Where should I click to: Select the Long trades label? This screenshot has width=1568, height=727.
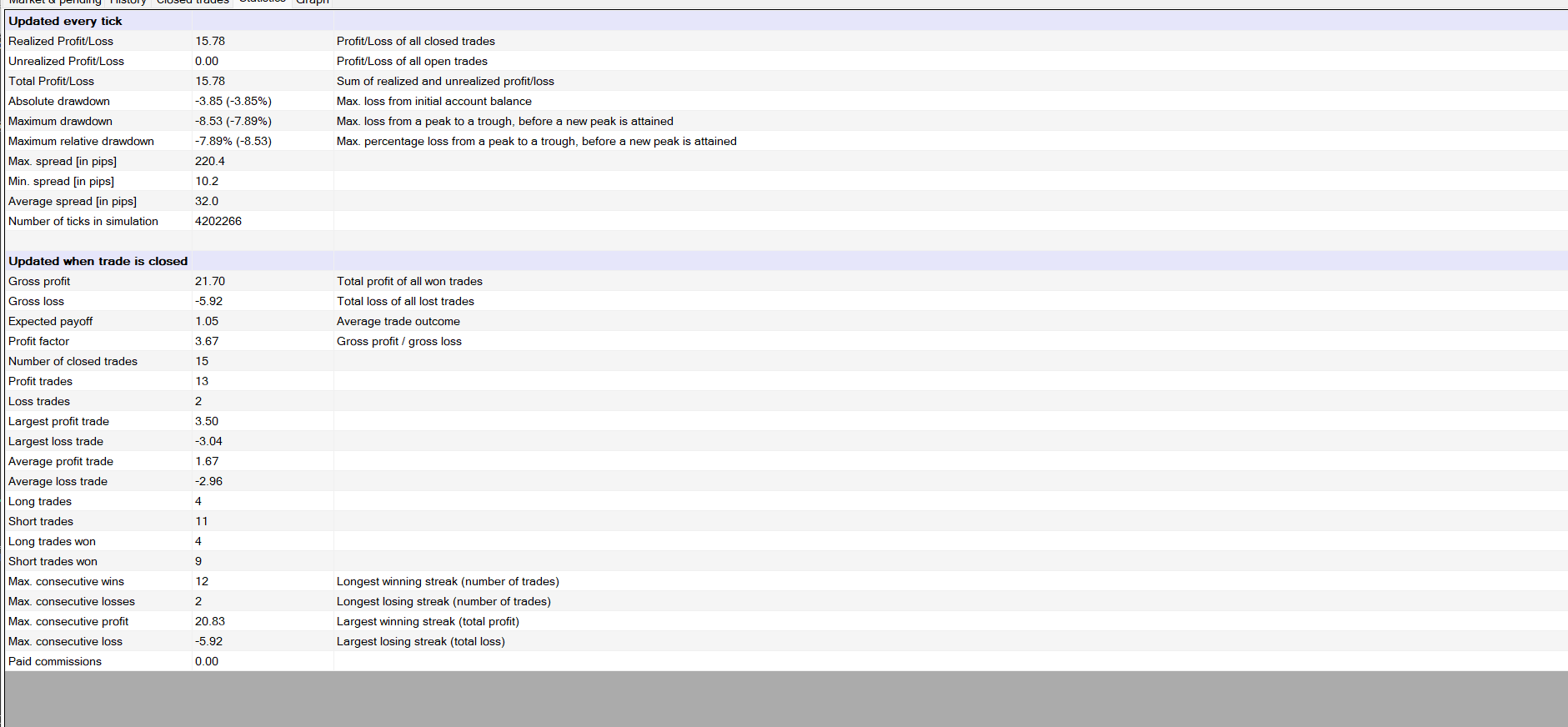(40, 501)
